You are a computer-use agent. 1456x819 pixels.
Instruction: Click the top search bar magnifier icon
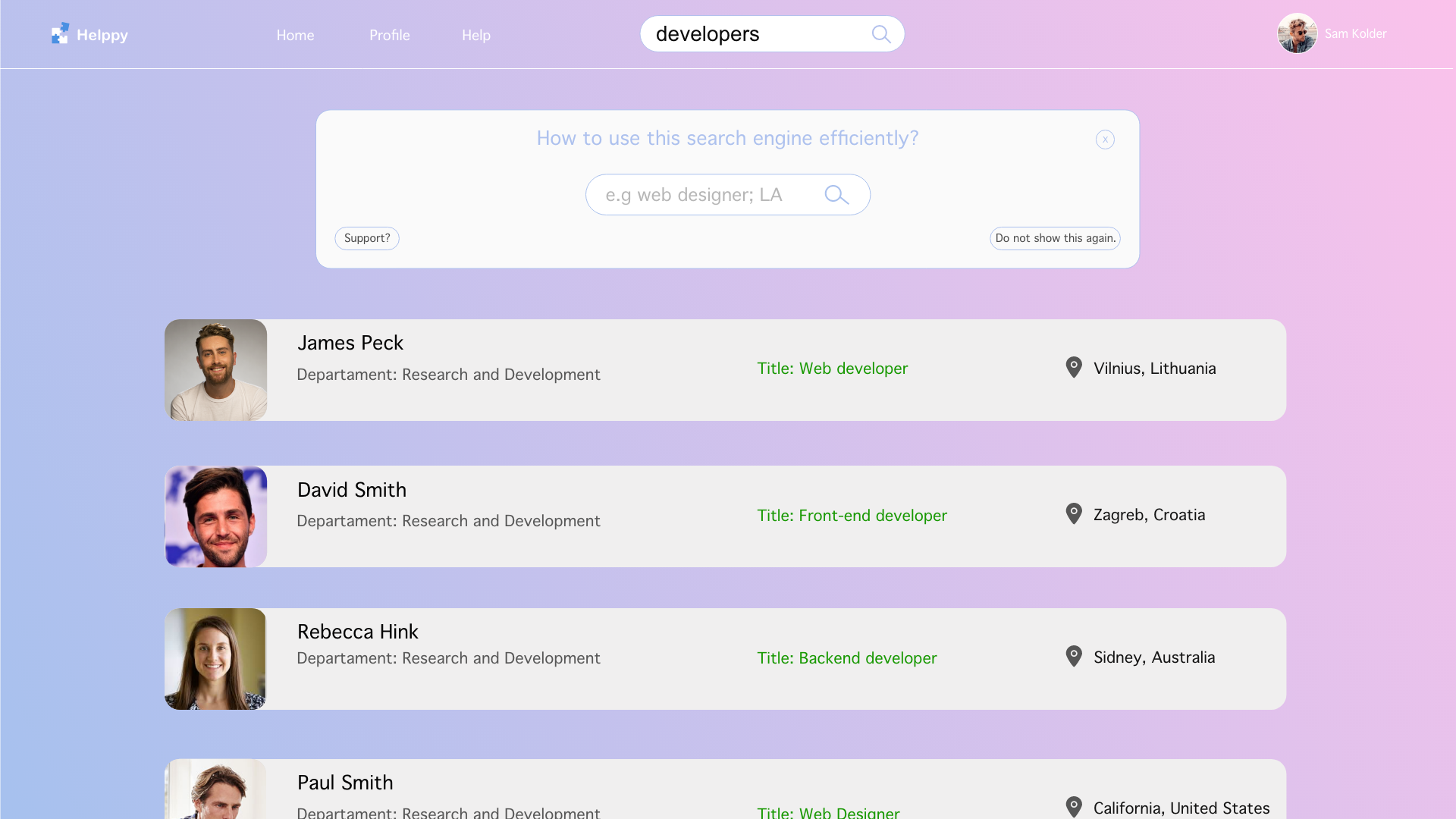point(880,34)
